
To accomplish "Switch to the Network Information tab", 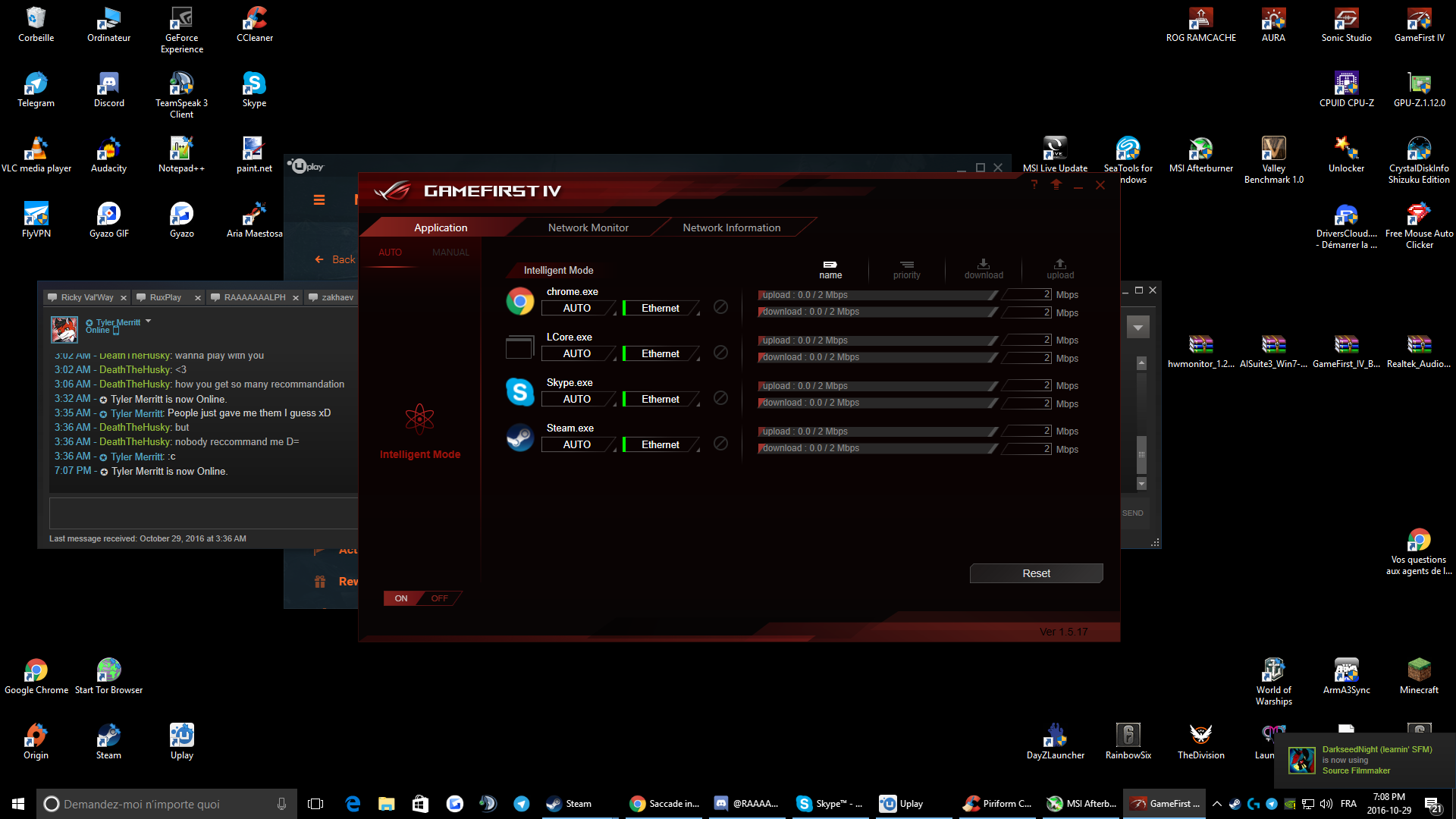I will pyautogui.click(x=731, y=227).
